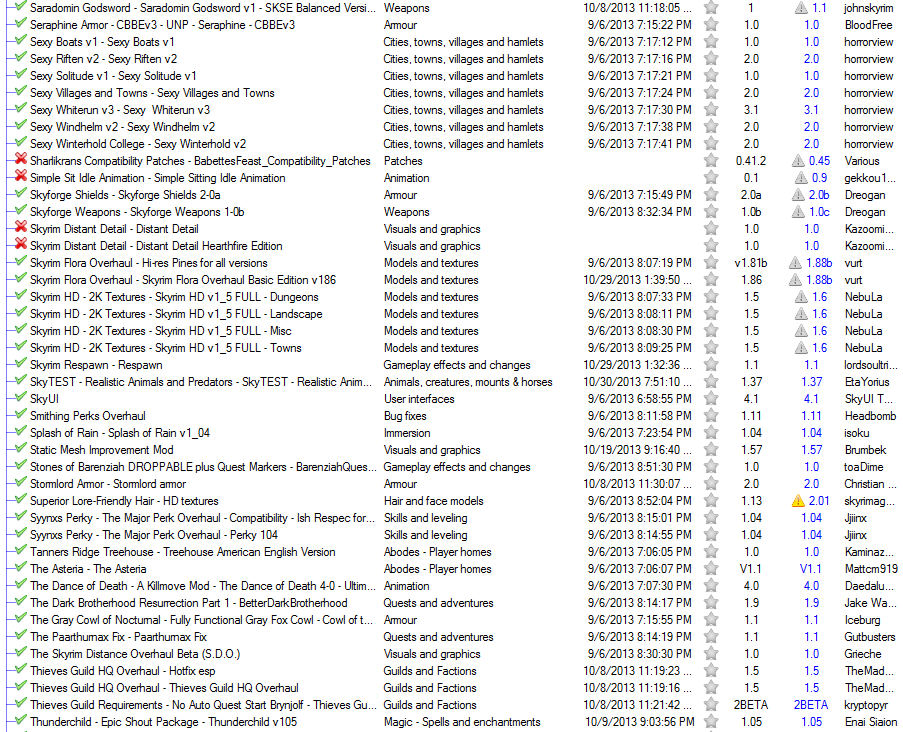Click the Magic - Spells and enchantments category
The height and width of the screenshot is (732, 903).
point(462,722)
